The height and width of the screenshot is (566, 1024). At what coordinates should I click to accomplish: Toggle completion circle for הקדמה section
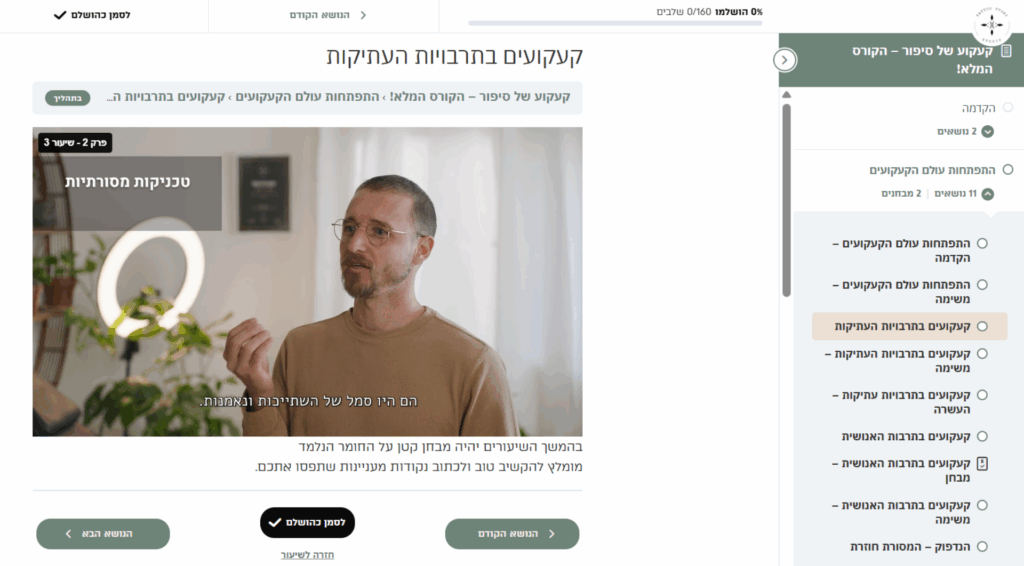click(1008, 107)
